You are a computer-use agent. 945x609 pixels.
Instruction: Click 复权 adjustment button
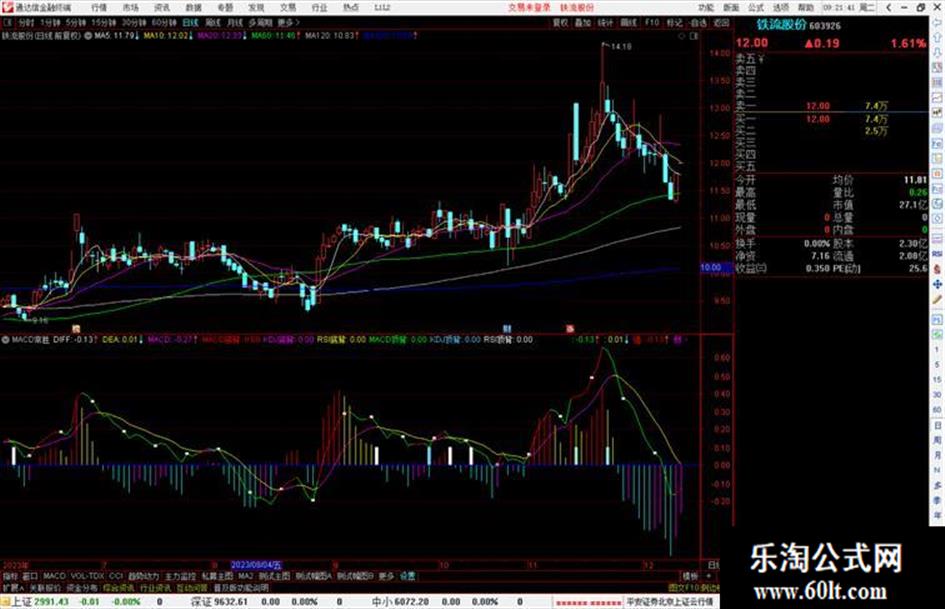pos(560,22)
